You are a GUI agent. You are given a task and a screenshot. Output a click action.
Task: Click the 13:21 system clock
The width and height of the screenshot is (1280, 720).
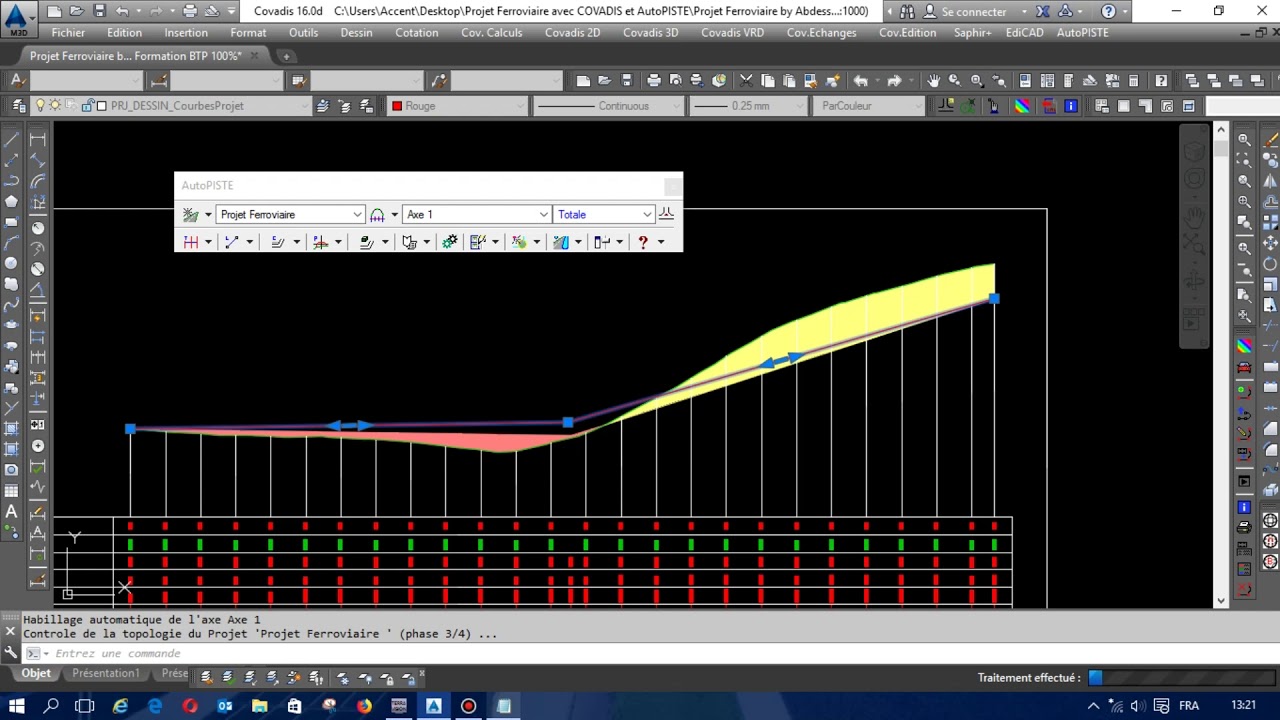1243,706
